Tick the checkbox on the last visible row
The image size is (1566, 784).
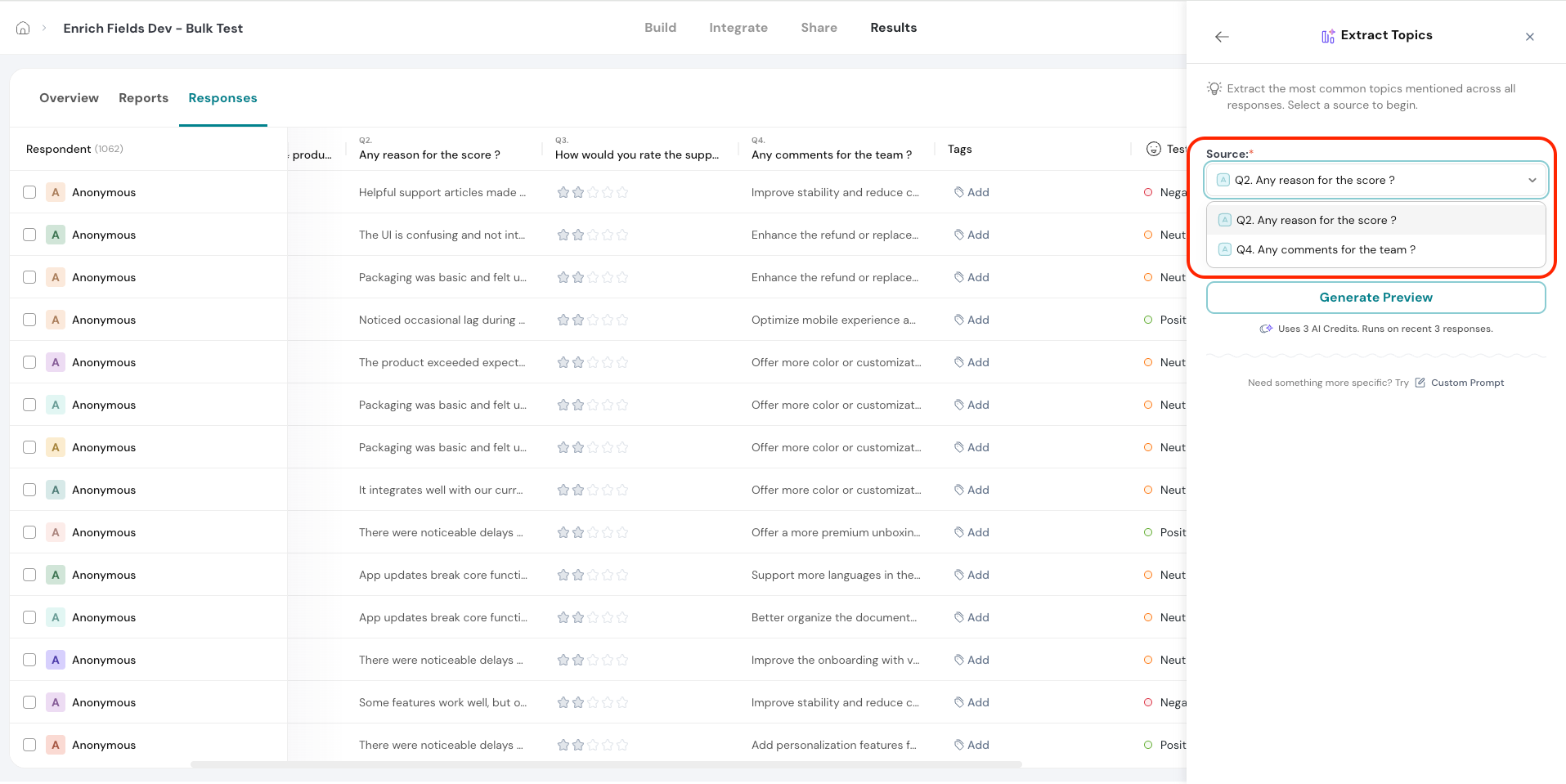[x=29, y=745]
